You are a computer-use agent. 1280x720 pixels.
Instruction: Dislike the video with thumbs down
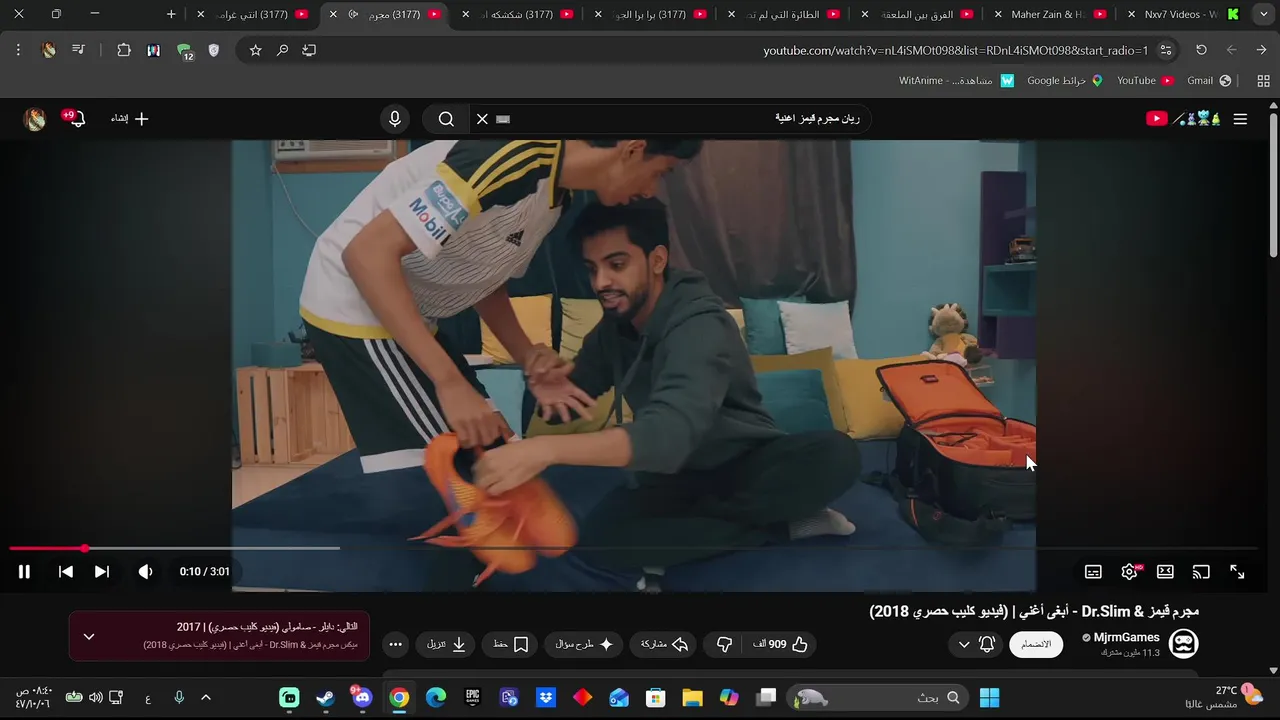pyautogui.click(x=725, y=645)
